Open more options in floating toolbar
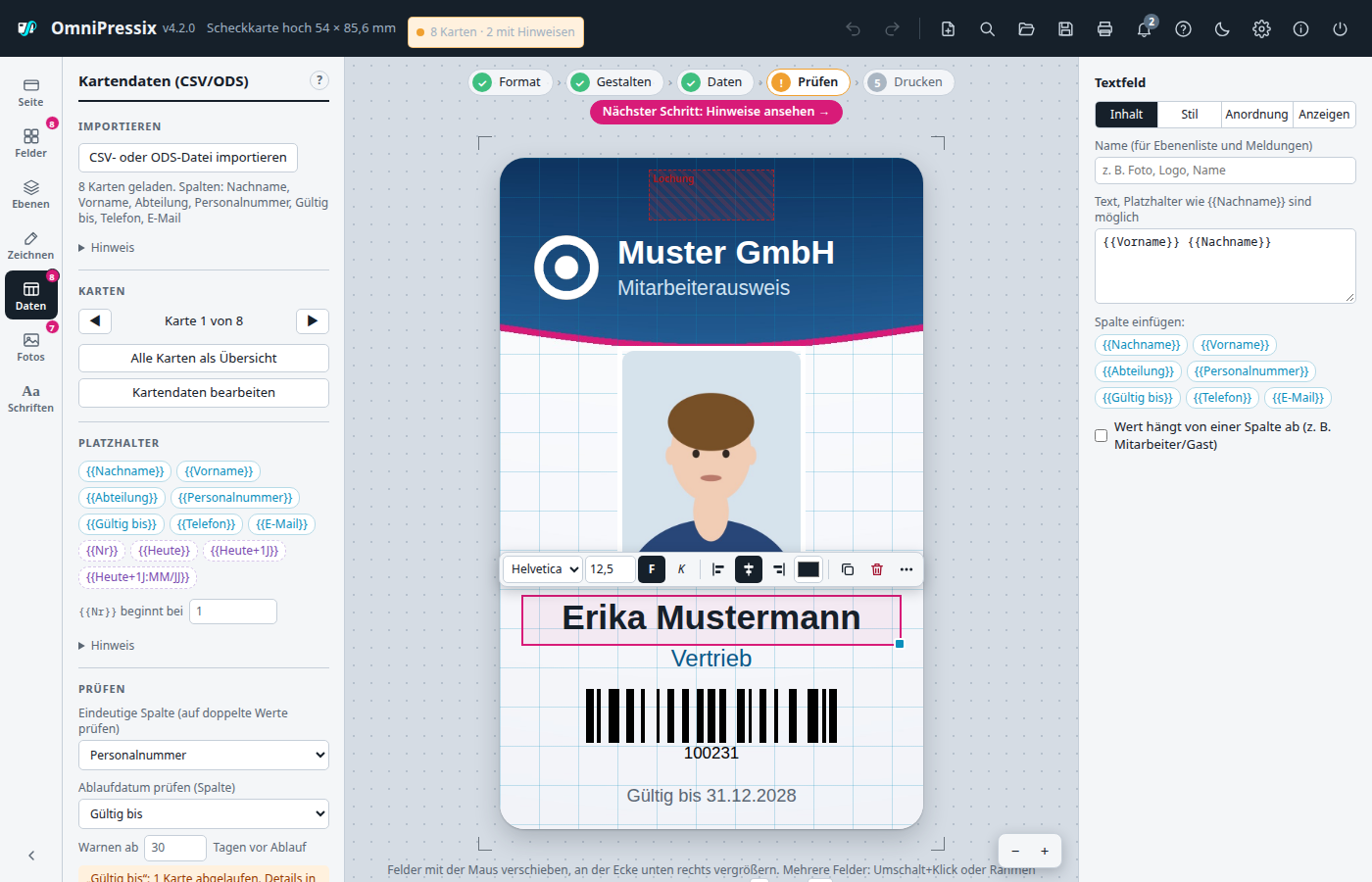1372x882 pixels. 906,569
